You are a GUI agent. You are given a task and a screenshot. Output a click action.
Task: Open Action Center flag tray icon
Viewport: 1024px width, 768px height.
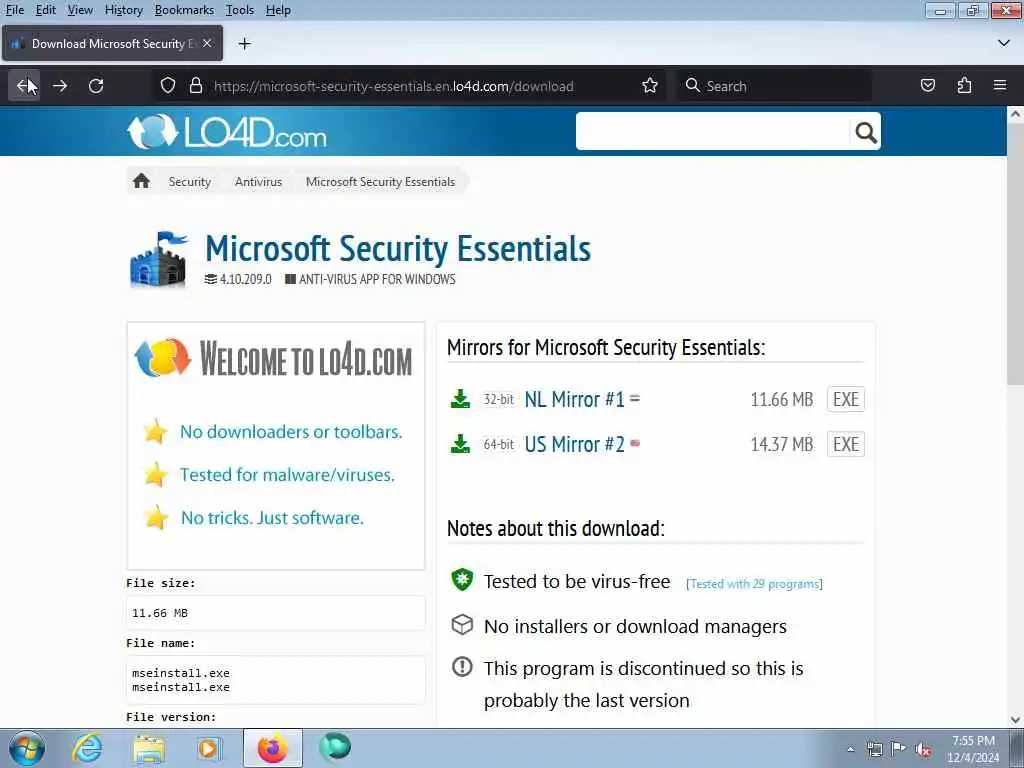click(x=898, y=748)
